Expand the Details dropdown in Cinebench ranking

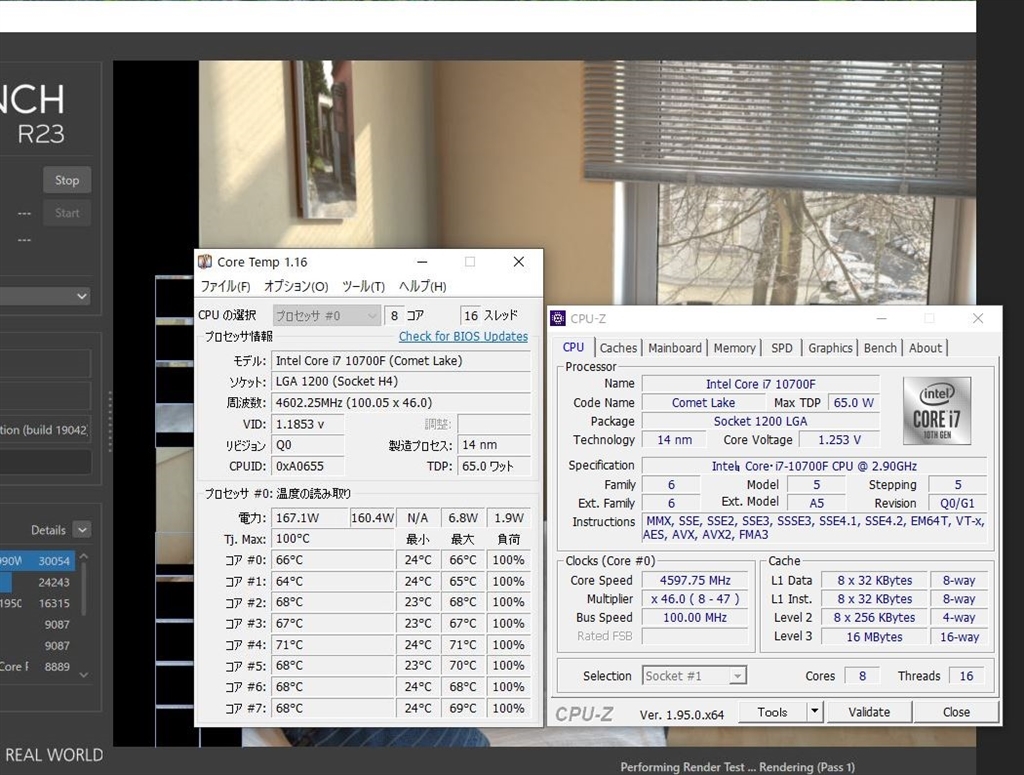(x=82, y=530)
